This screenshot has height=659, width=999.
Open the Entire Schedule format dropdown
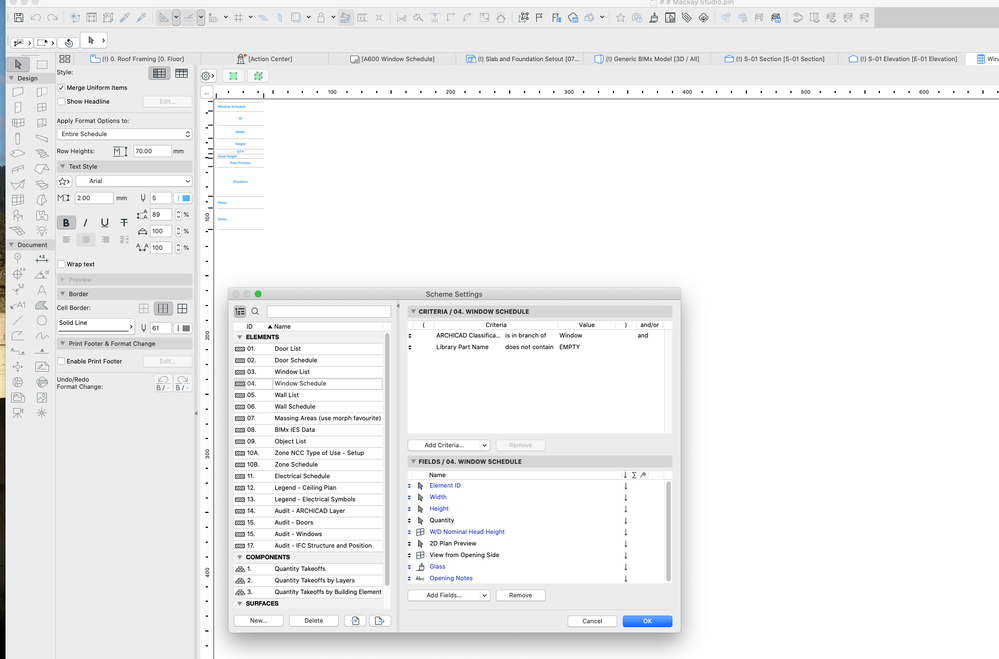(x=124, y=134)
